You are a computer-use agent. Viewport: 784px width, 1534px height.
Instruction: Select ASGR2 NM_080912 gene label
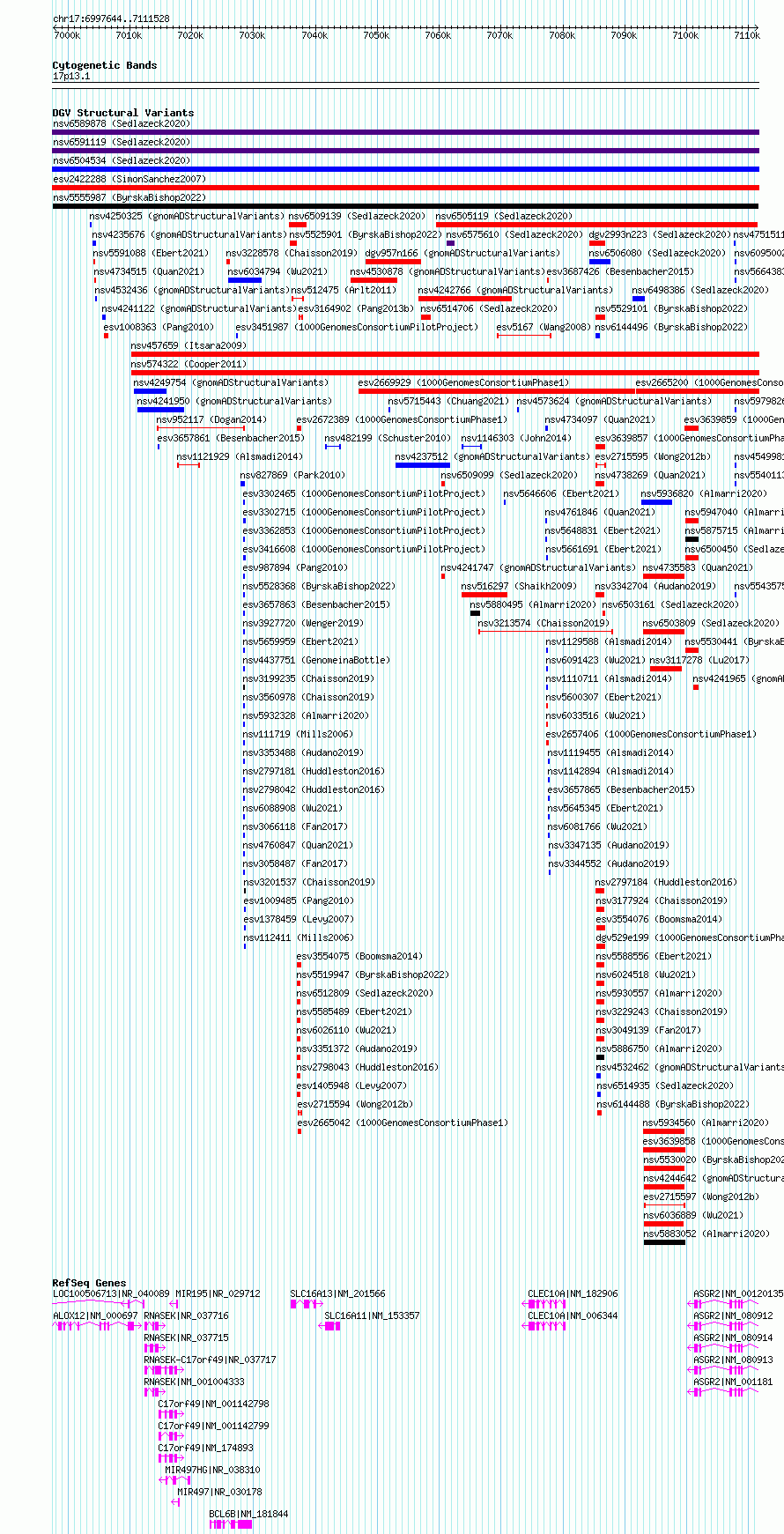(733, 1315)
